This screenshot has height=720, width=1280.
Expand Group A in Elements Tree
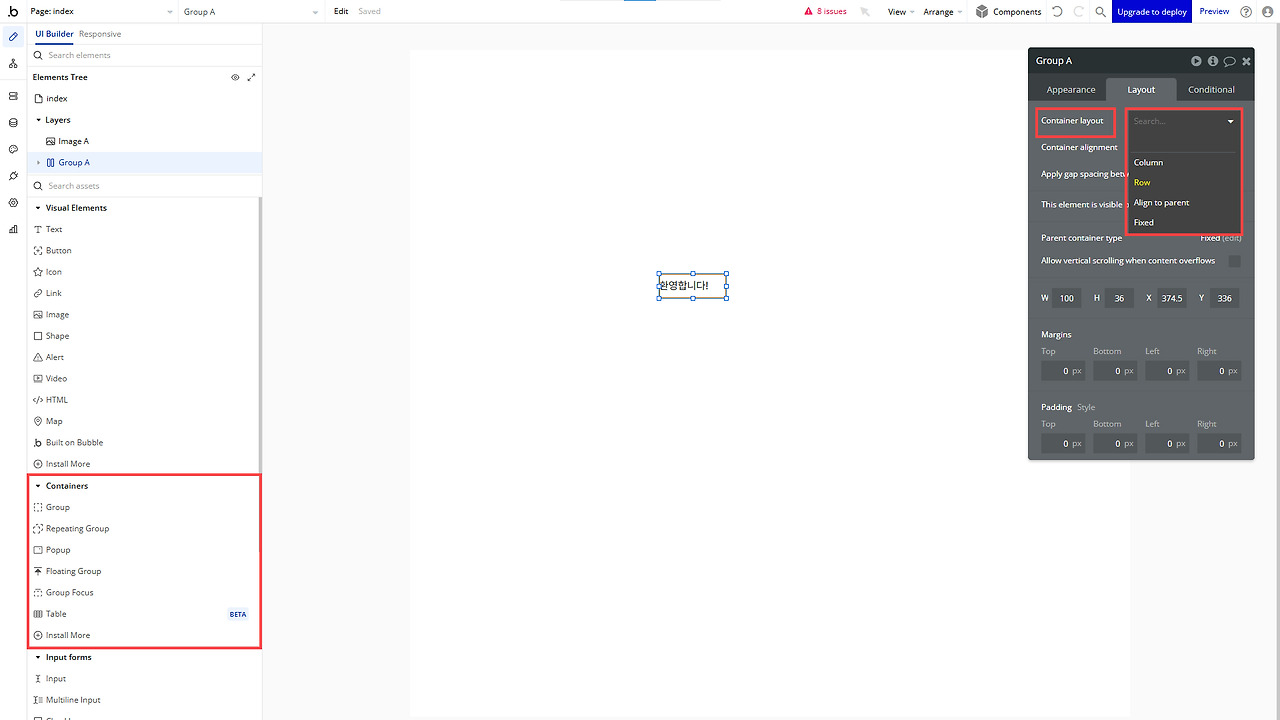(x=38, y=162)
